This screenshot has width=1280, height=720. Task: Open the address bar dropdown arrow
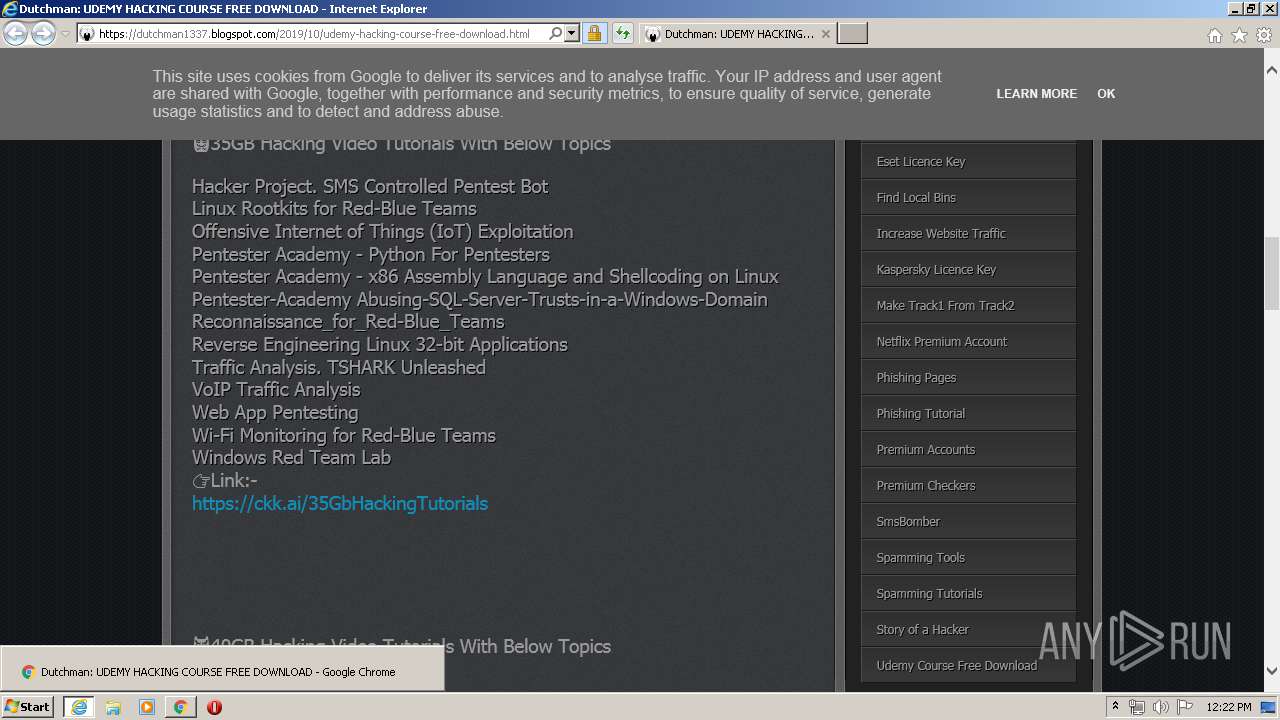[572, 33]
